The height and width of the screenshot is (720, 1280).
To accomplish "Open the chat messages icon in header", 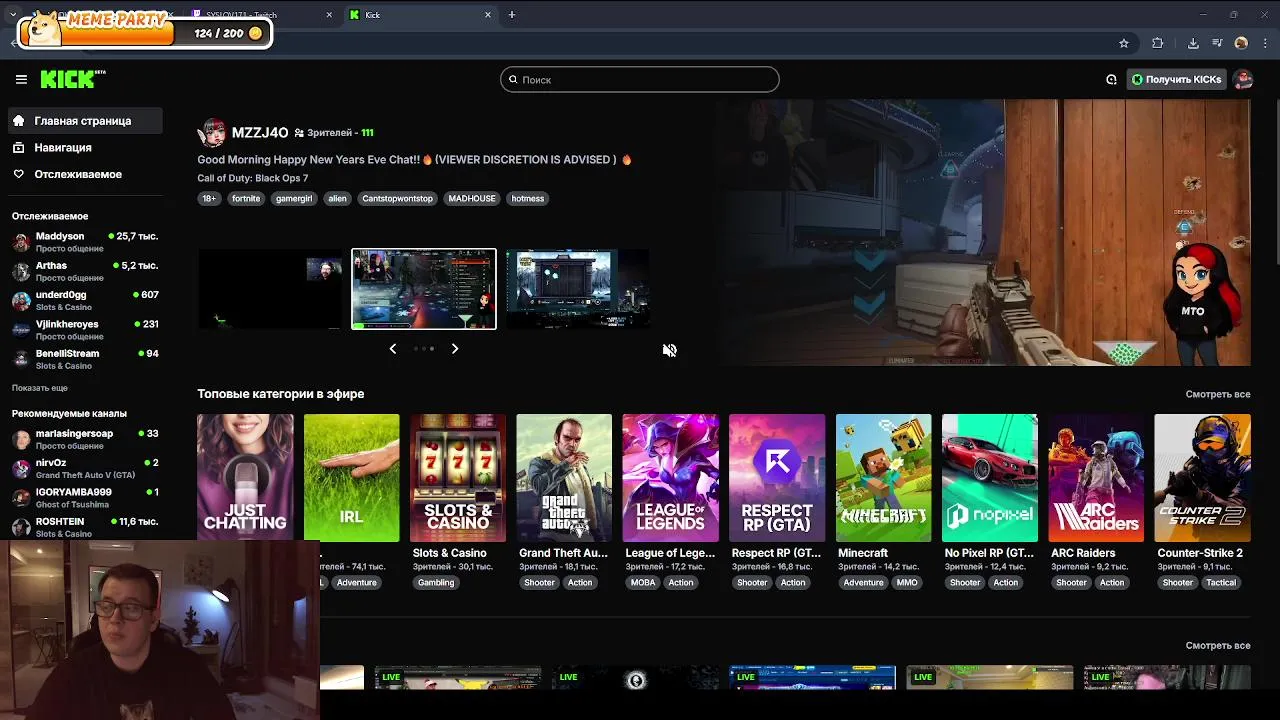I will pos(1111,79).
